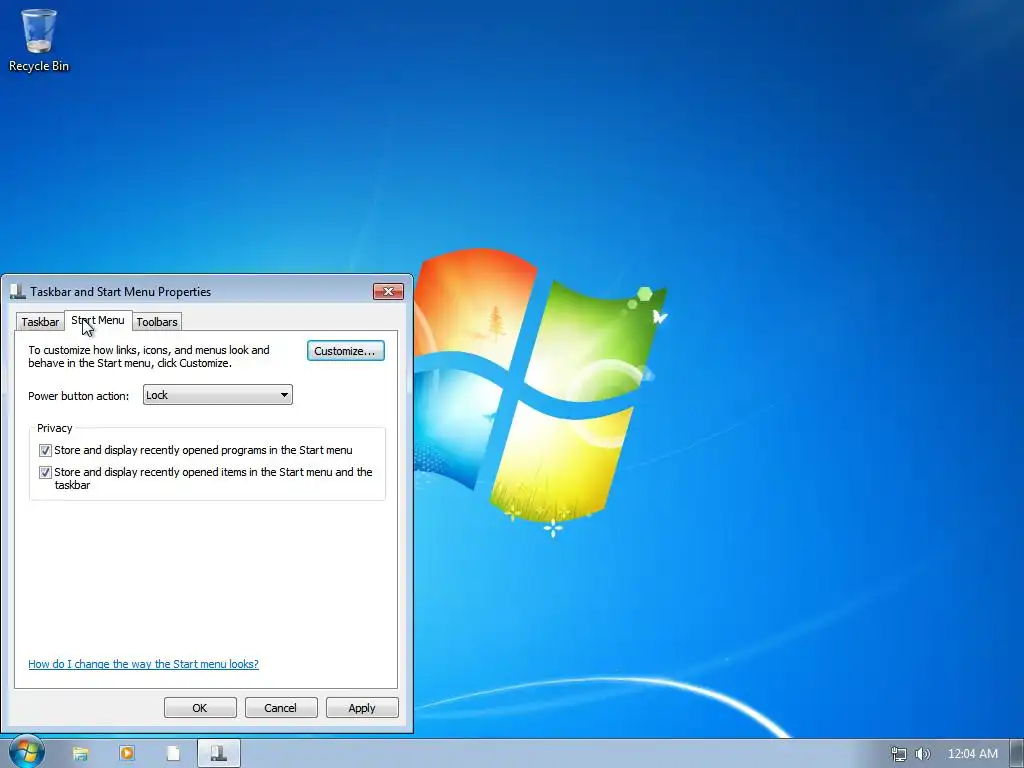Viewport: 1024px width, 768px height.
Task: Open the Recycle Bin desktop icon
Action: 39,40
